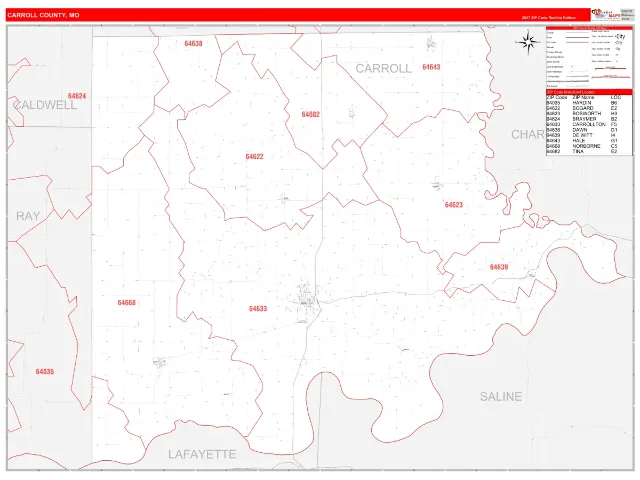Click the compass rose icon

click(x=528, y=42)
